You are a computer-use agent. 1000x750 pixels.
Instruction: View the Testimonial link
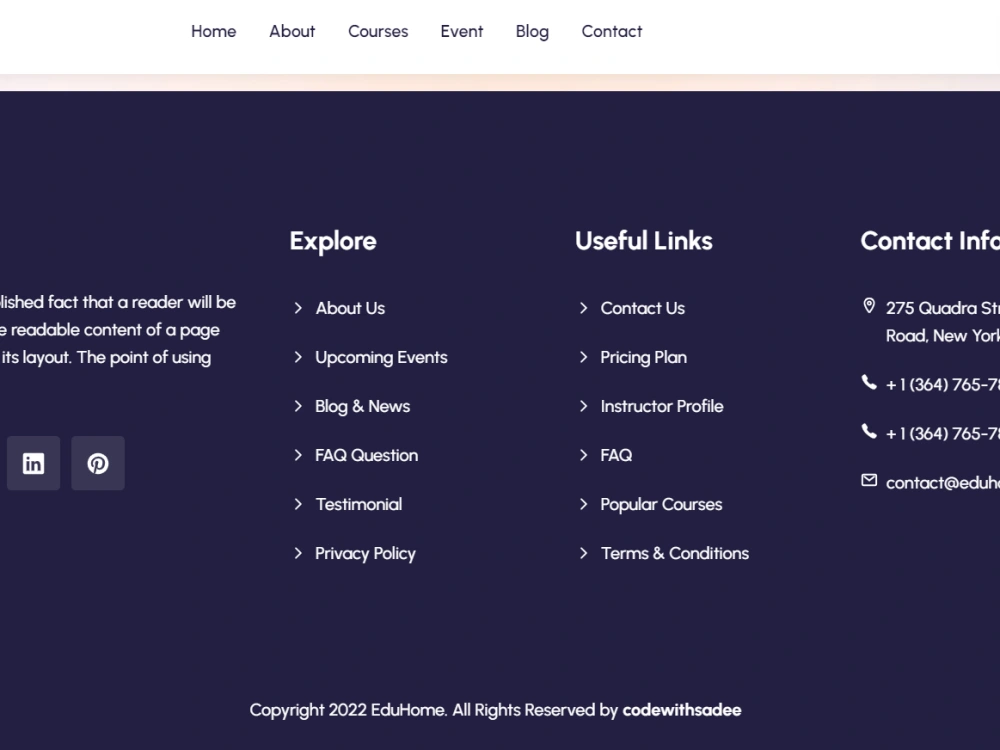pos(358,504)
